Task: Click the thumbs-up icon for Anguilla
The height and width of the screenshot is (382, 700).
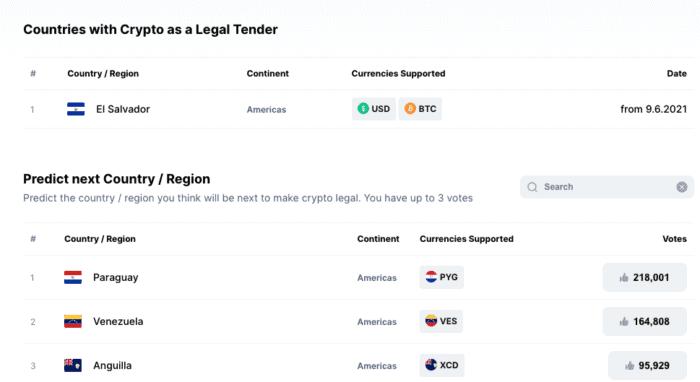Action: click(x=629, y=366)
